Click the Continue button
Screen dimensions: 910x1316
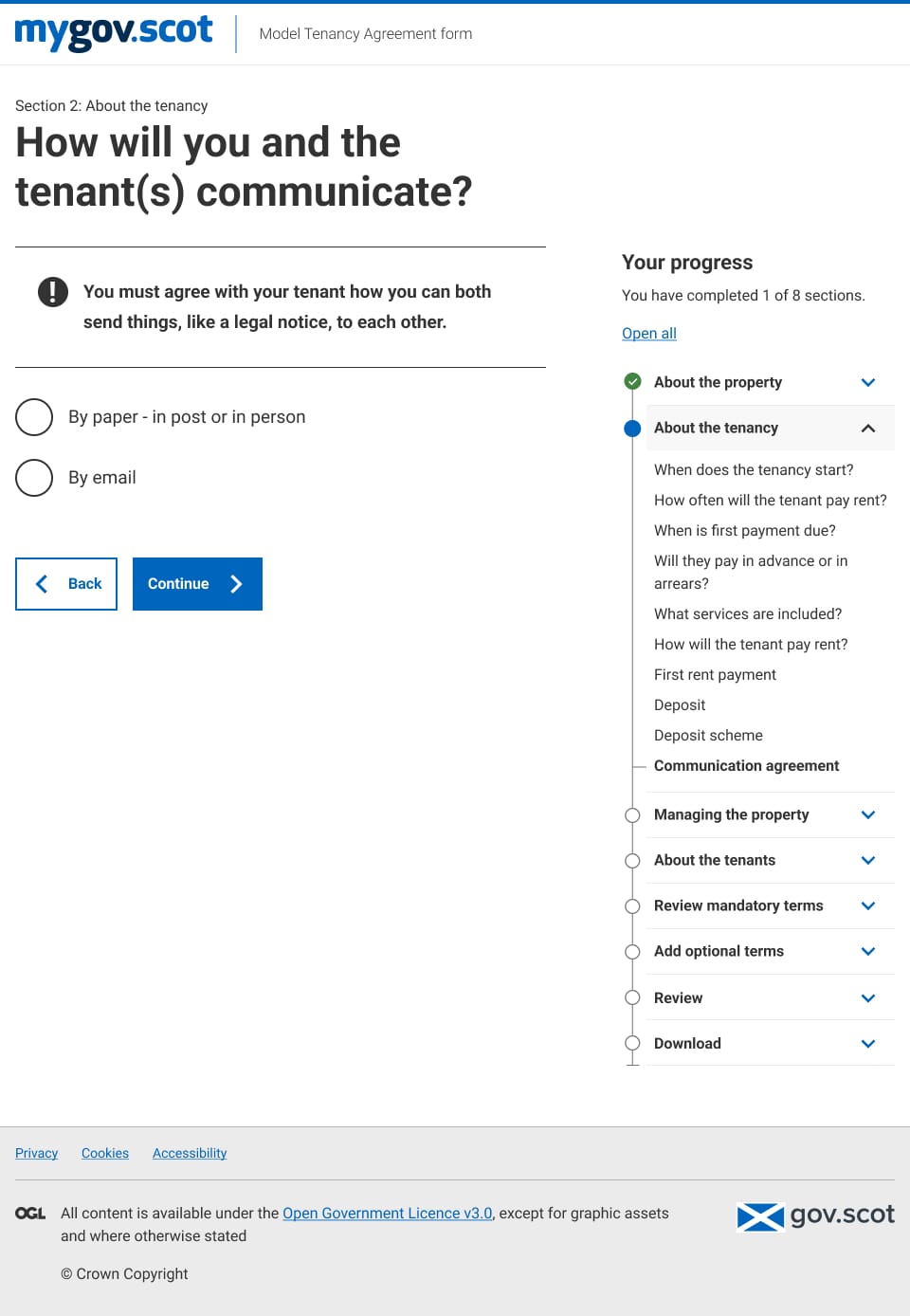(x=197, y=584)
